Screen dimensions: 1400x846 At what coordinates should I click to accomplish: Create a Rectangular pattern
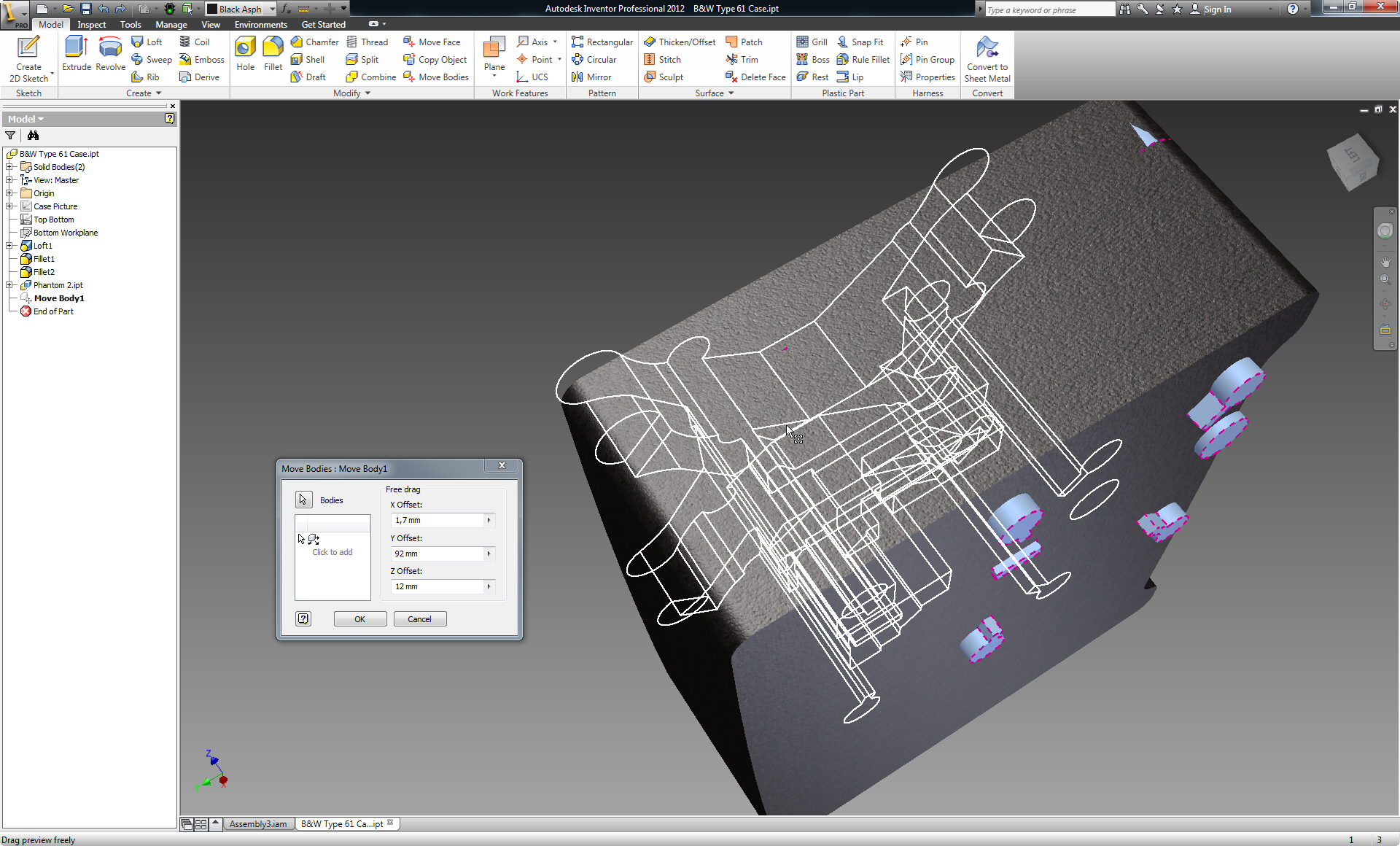click(x=602, y=42)
